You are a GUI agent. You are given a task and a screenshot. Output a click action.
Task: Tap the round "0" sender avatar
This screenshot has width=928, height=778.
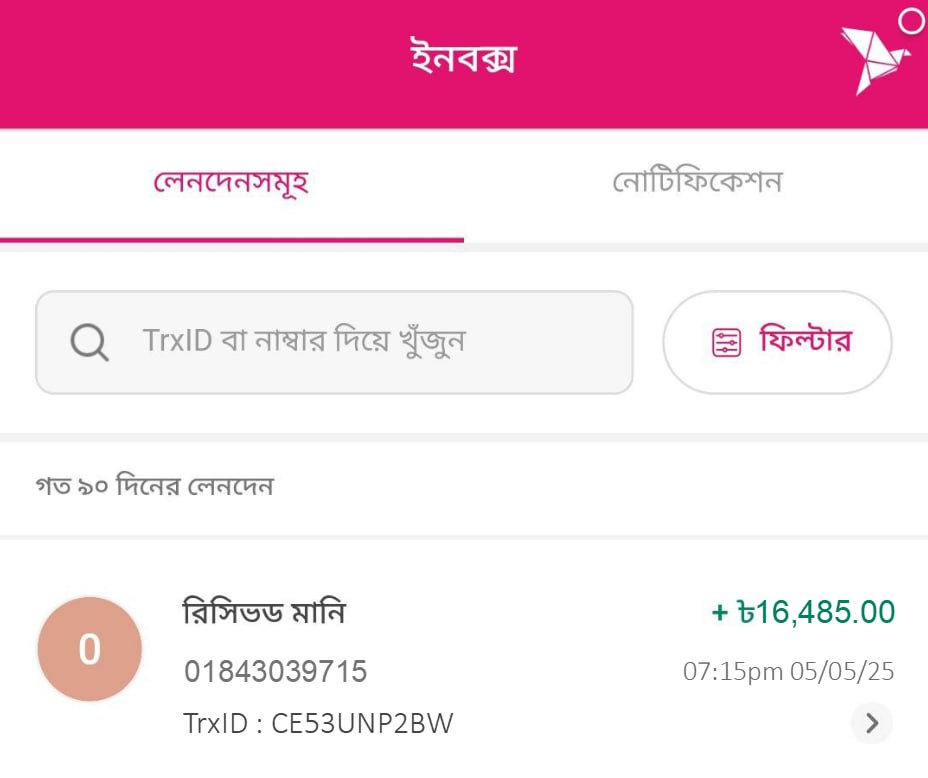[x=90, y=650]
